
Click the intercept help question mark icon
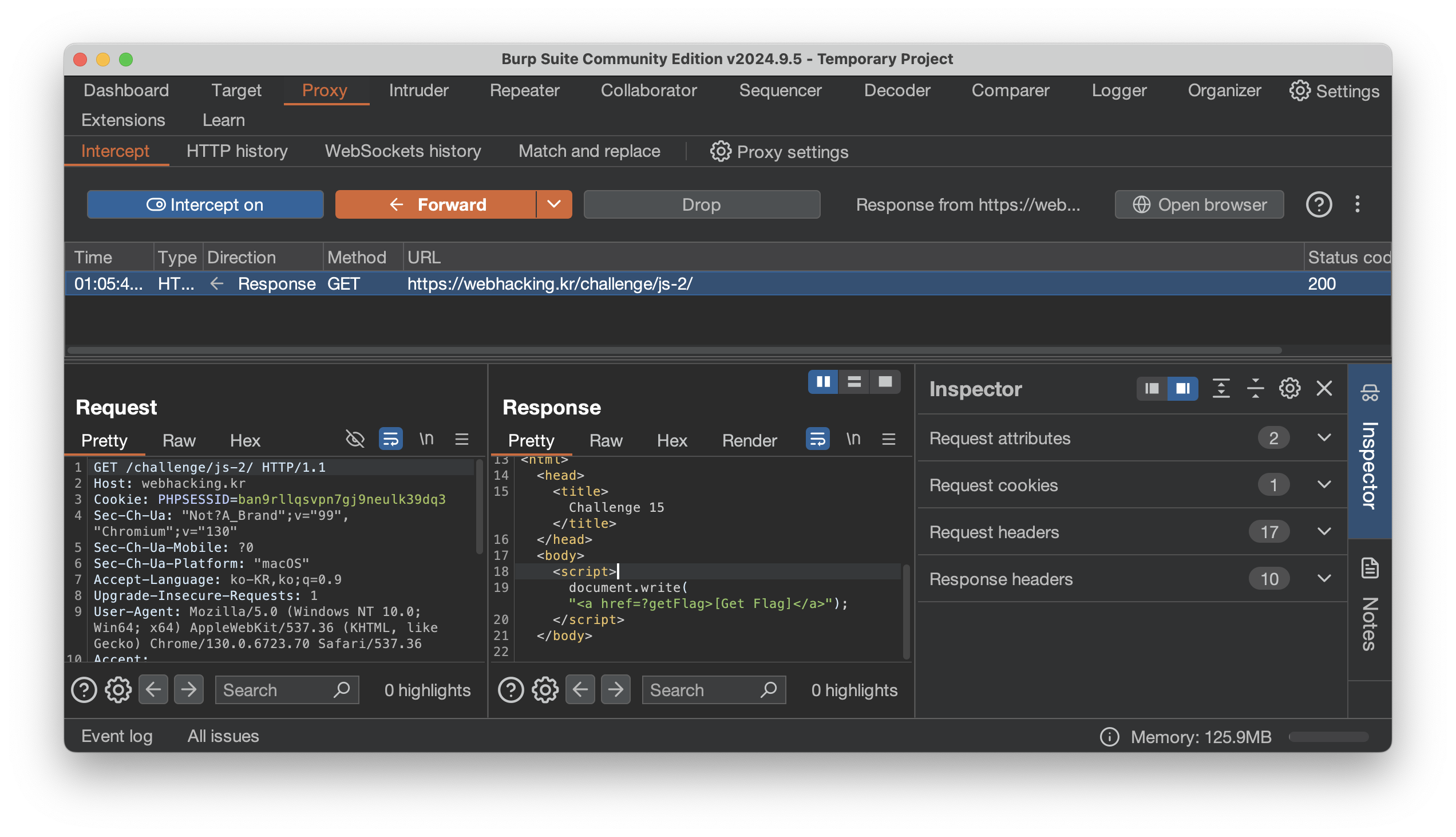(1318, 204)
